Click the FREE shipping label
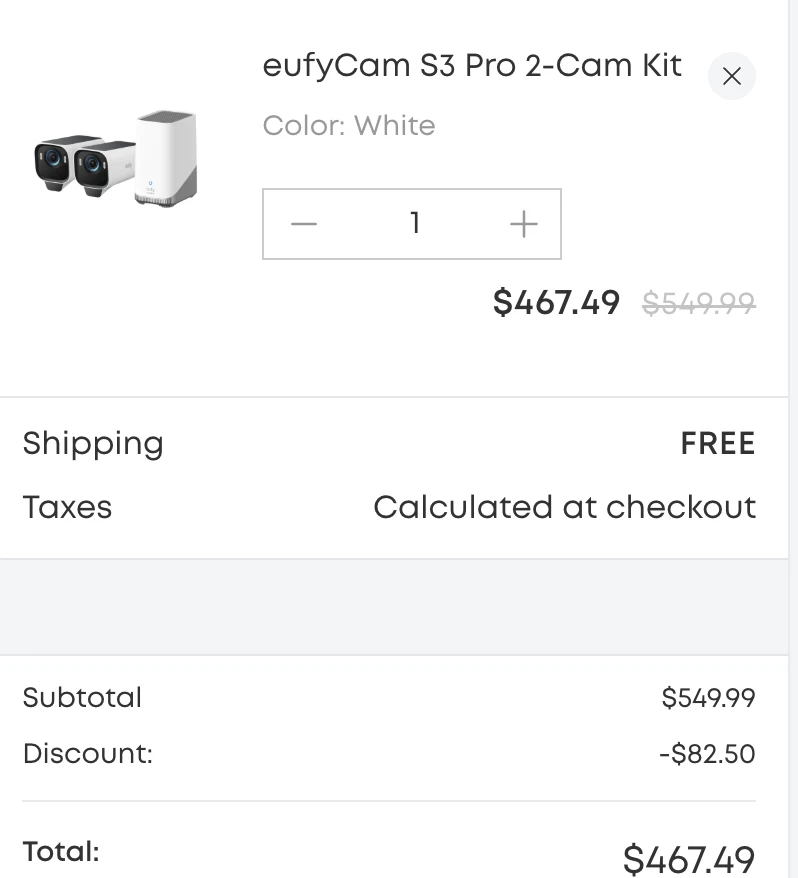The height and width of the screenshot is (878, 798). point(718,443)
